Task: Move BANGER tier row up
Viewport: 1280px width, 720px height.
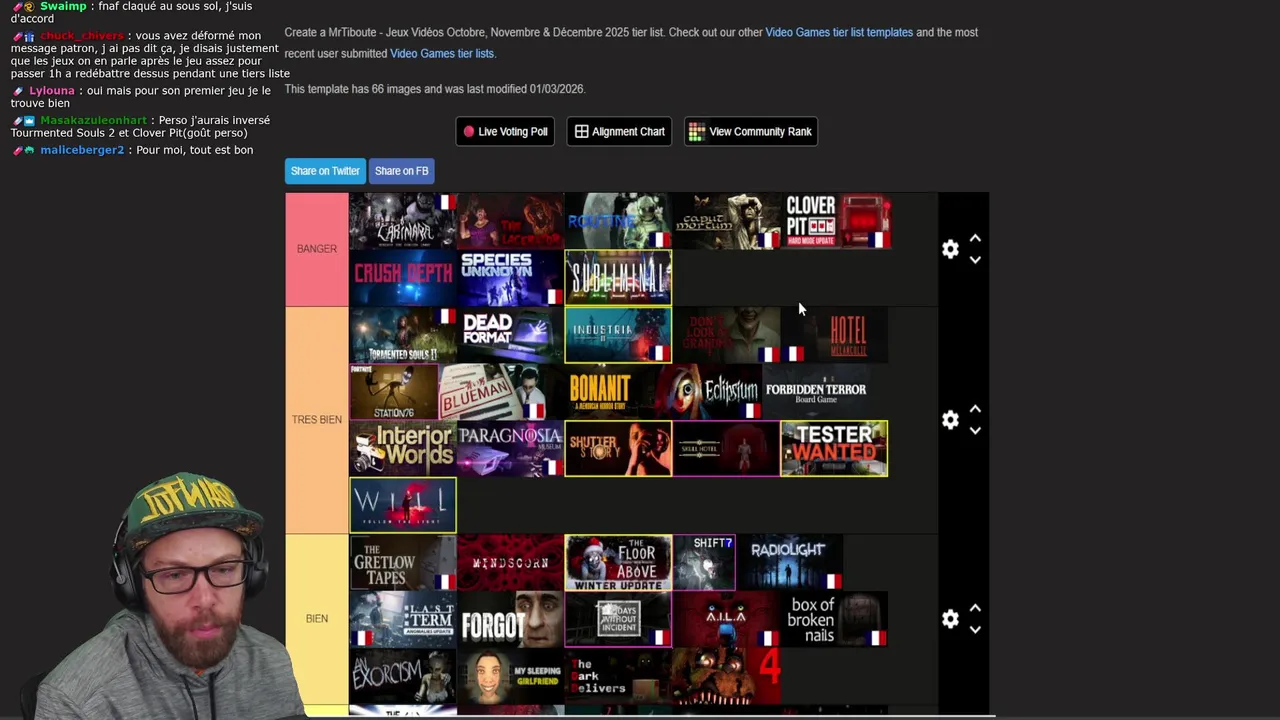Action: (x=975, y=239)
